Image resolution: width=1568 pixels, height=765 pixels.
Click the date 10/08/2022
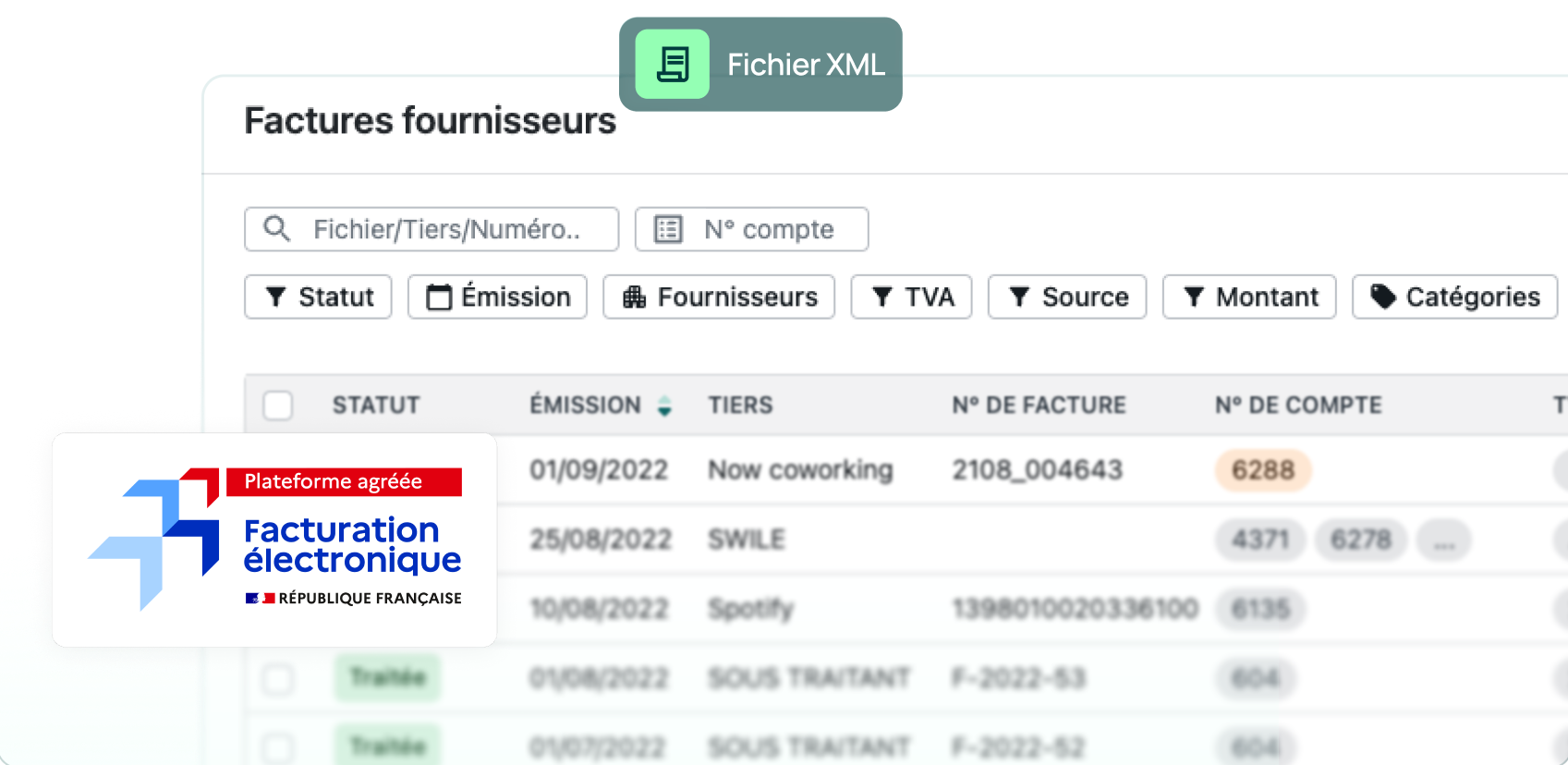pyautogui.click(x=599, y=609)
